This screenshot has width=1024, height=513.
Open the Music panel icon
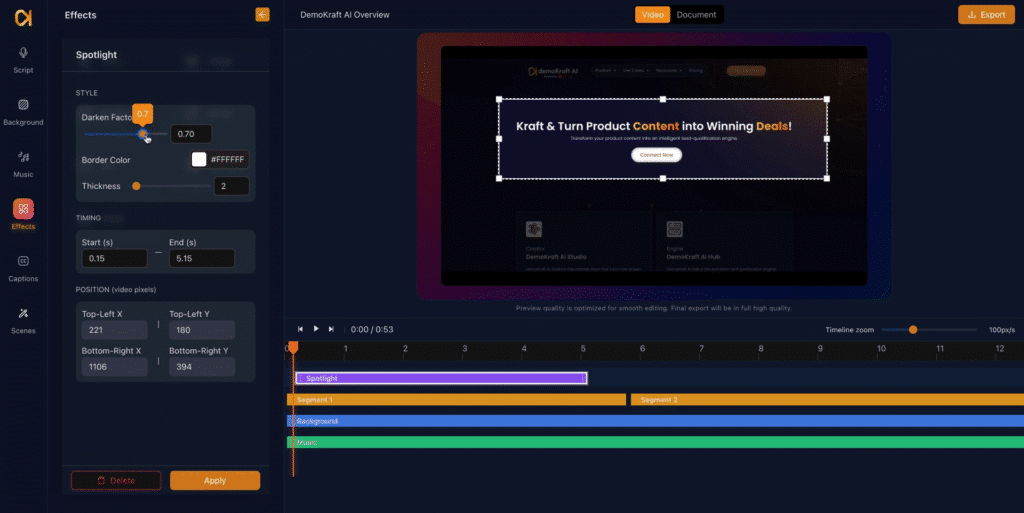[23, 161]
